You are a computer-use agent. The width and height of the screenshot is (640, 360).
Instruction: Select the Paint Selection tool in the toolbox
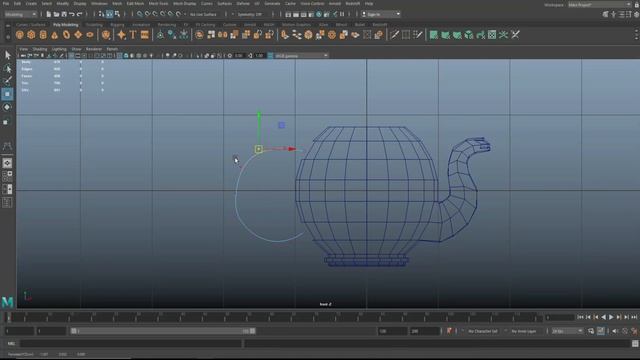click(x=7, y=81)
